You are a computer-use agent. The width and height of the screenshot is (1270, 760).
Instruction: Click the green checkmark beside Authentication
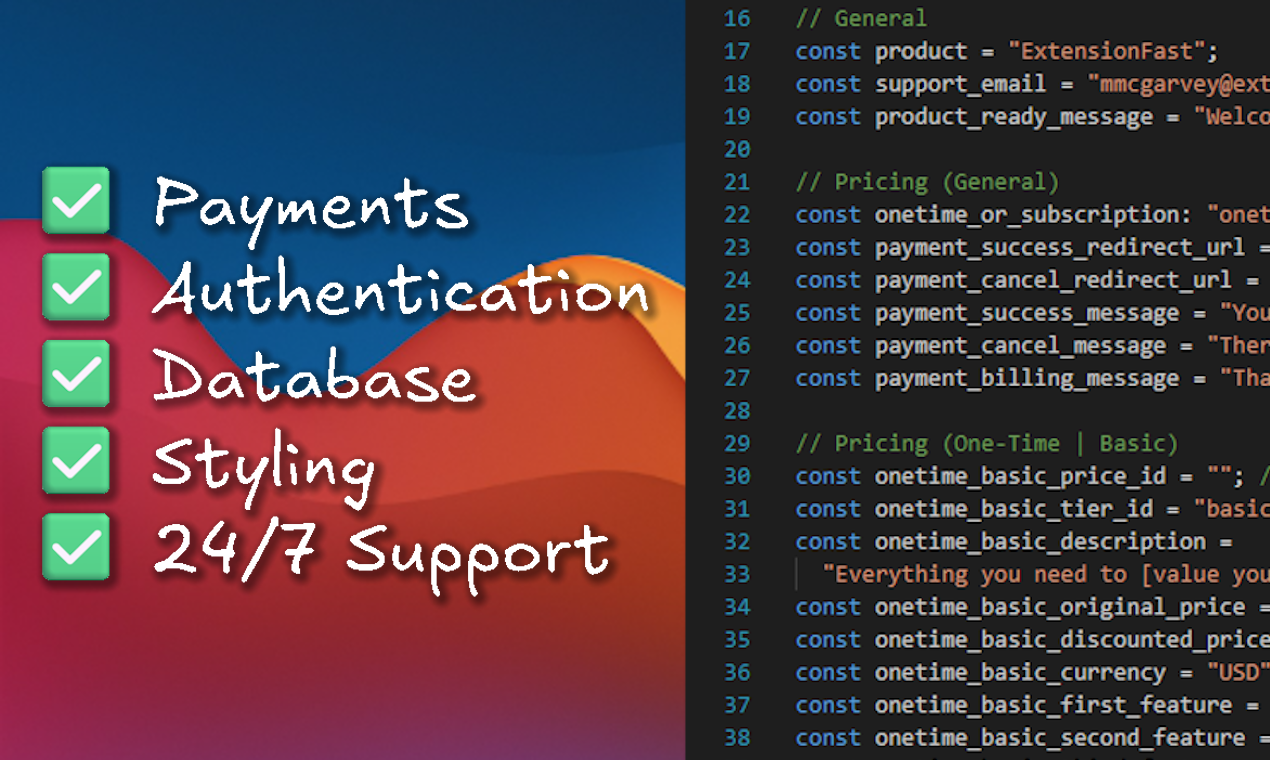[76, 287]
